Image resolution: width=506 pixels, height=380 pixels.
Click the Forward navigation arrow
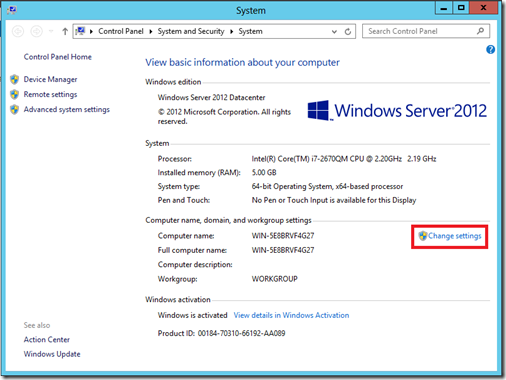pos(36,31)
